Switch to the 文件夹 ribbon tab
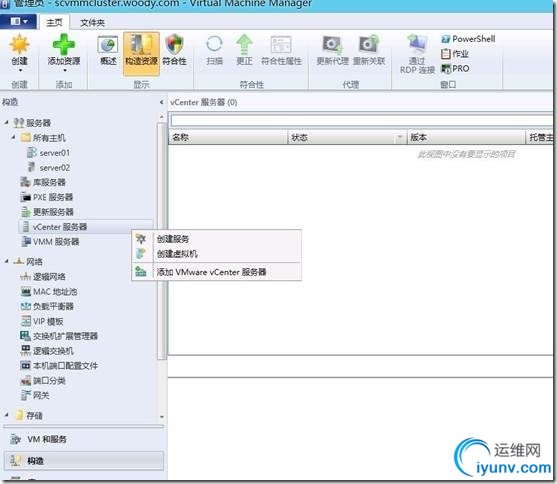Screen dimensions: 557x484 [x=92, y=23]
